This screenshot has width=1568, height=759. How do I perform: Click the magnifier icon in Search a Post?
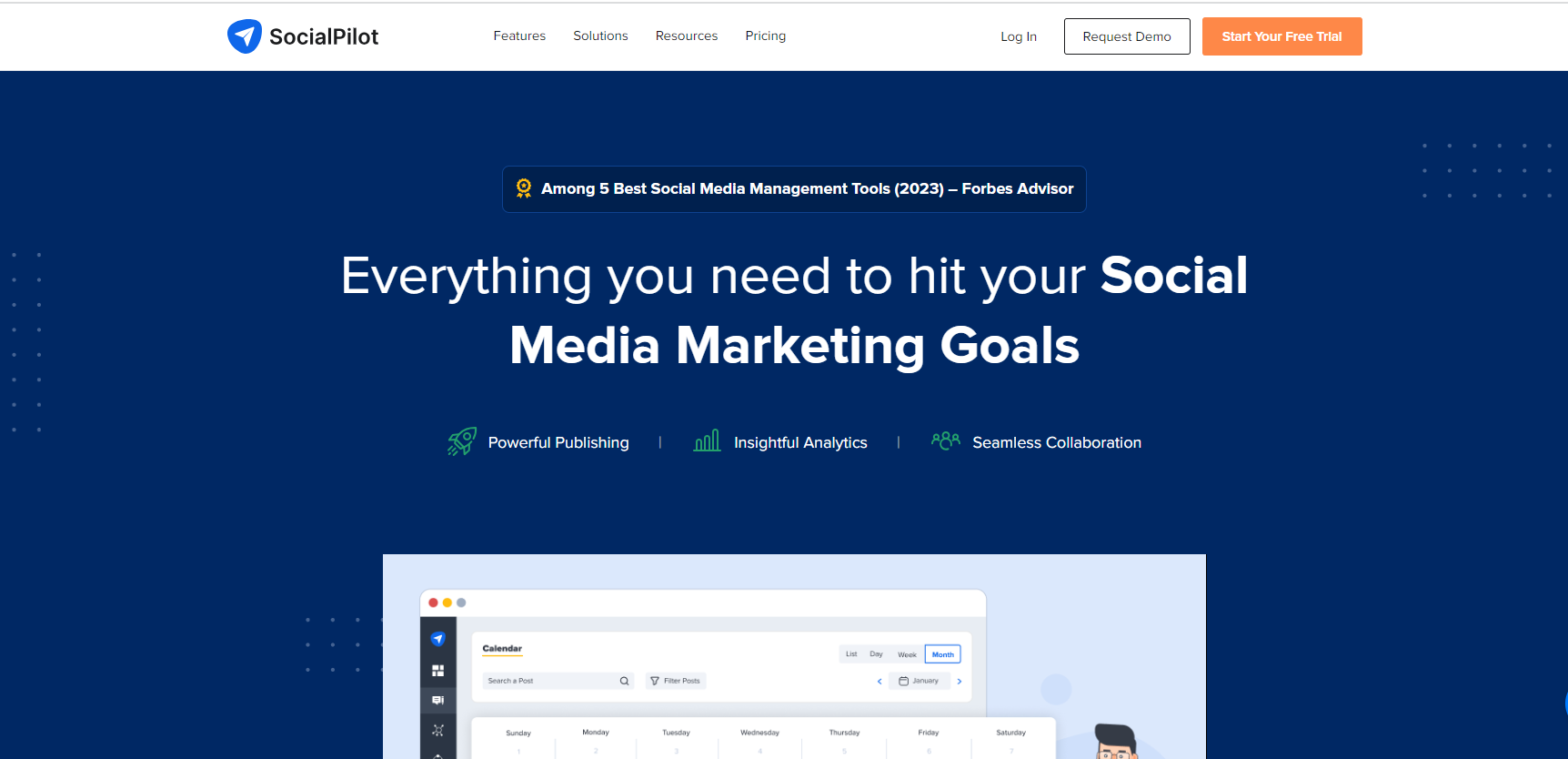624,681
